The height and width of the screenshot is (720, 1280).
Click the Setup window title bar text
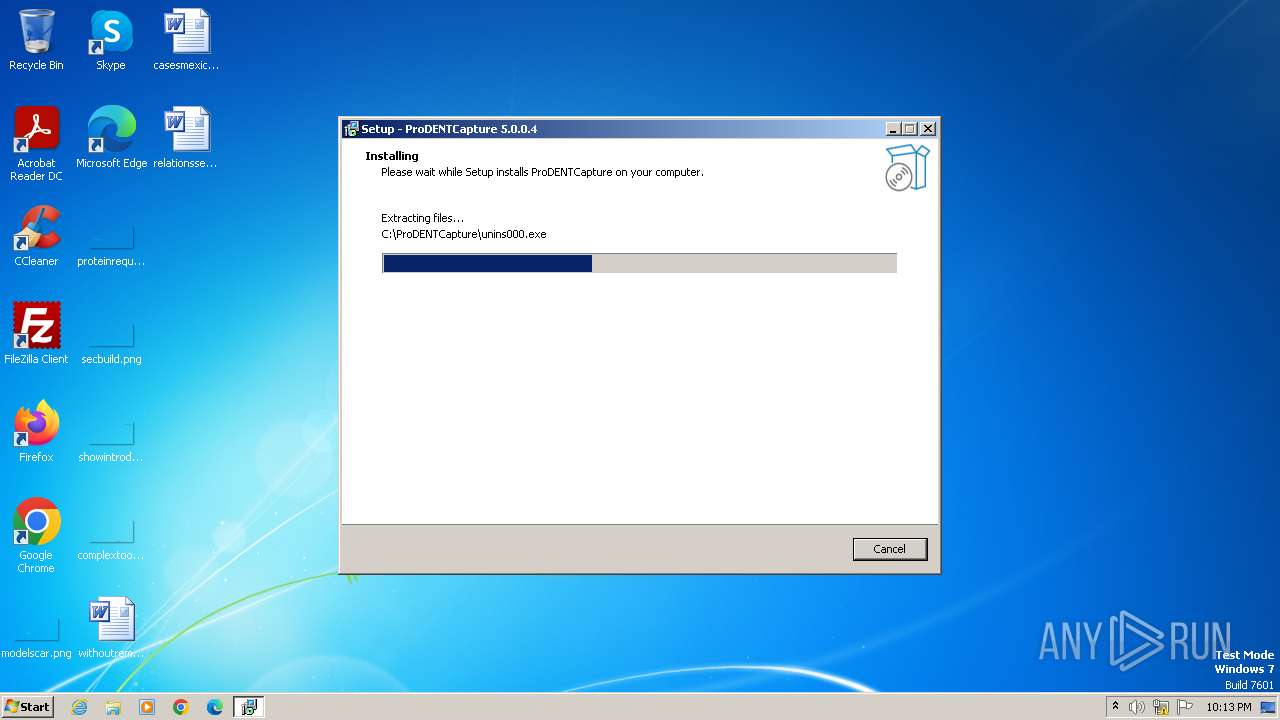[449, 129]
